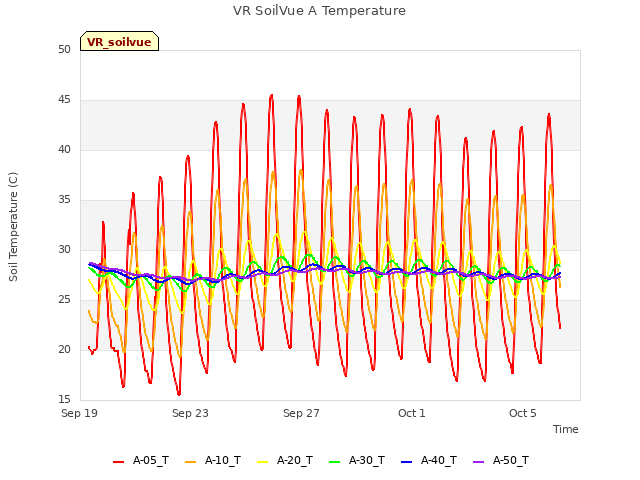Toggle the A-30_T series in the legend
Viewport: 640px width, 480px height.
357,461
